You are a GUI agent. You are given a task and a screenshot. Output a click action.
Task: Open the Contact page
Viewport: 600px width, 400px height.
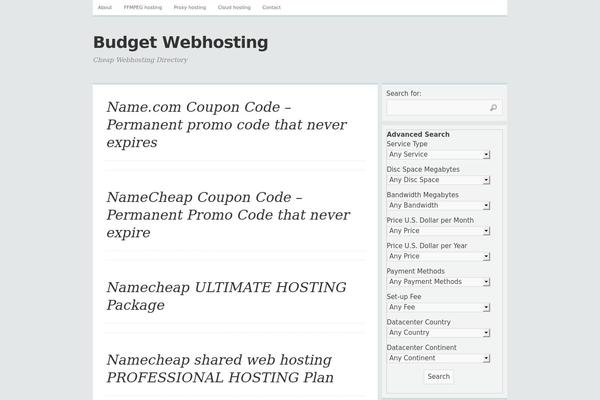pos(271,7)
